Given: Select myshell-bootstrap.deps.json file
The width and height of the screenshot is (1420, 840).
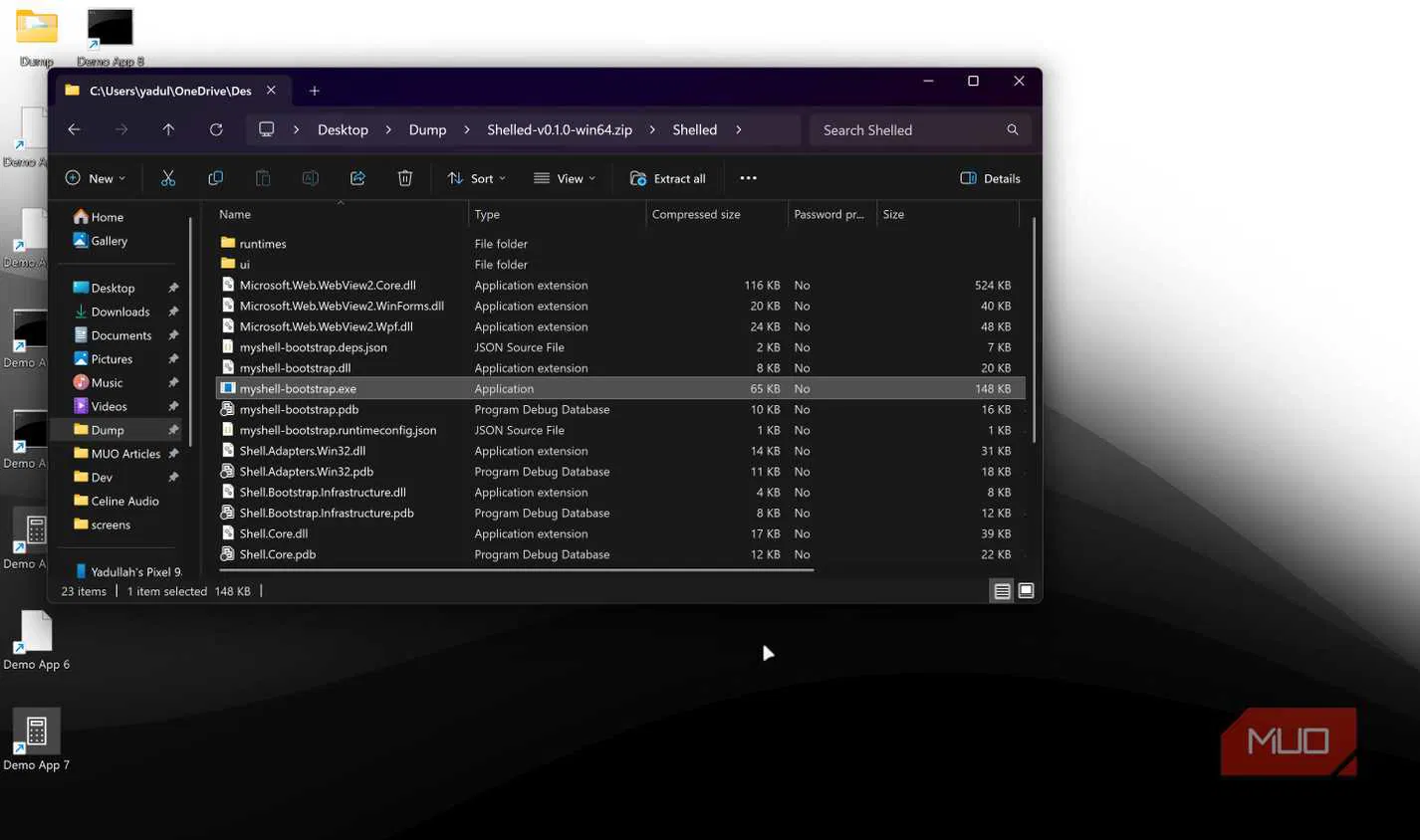Looking at the screenshot, I should point(620,347).
